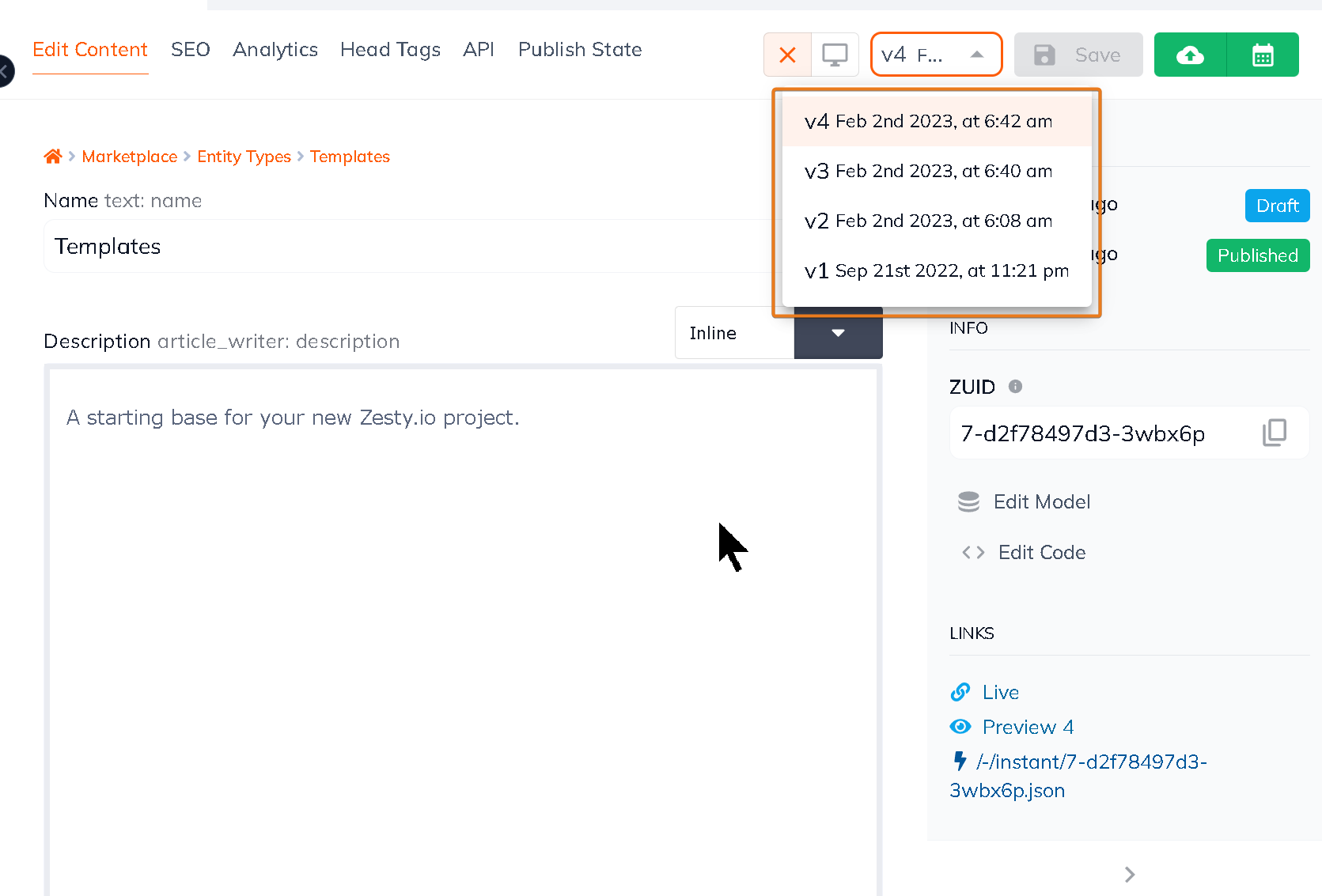Open the Edit Model link
Screen dimensions: 1322x896
point(1041,502)
